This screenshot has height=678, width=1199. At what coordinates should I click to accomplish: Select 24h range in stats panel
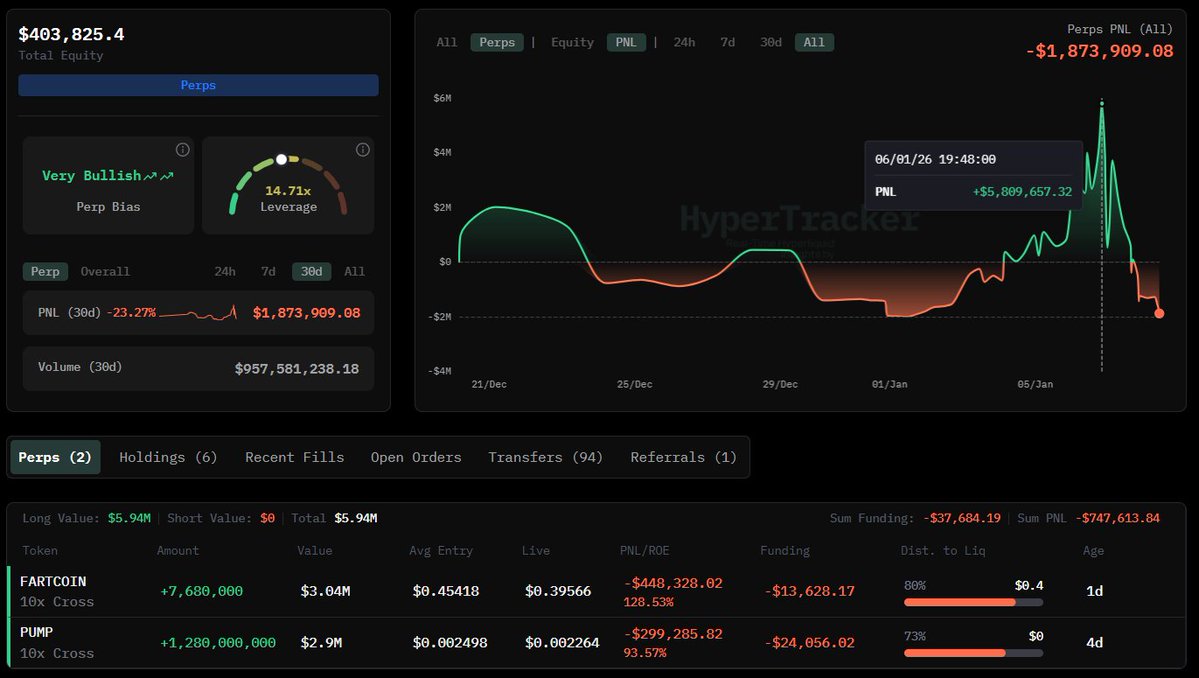pos(225,271)
